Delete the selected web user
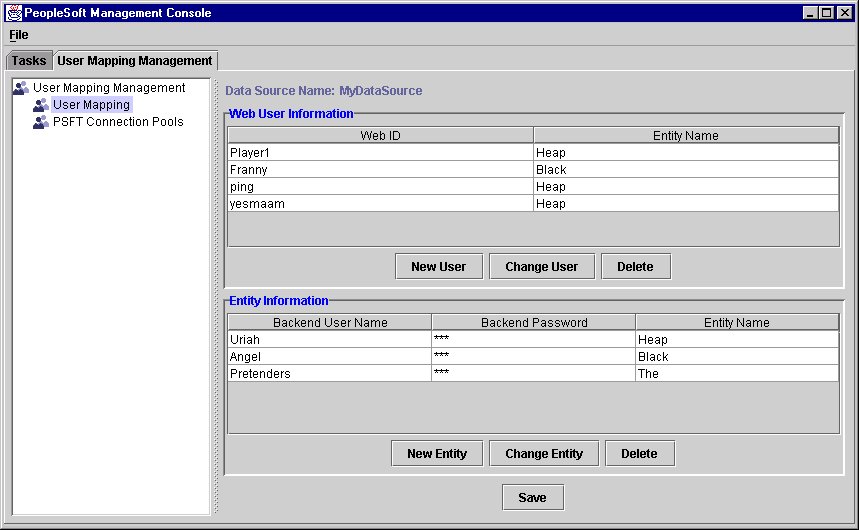This screenshot has height=530, width=859. 635,266
